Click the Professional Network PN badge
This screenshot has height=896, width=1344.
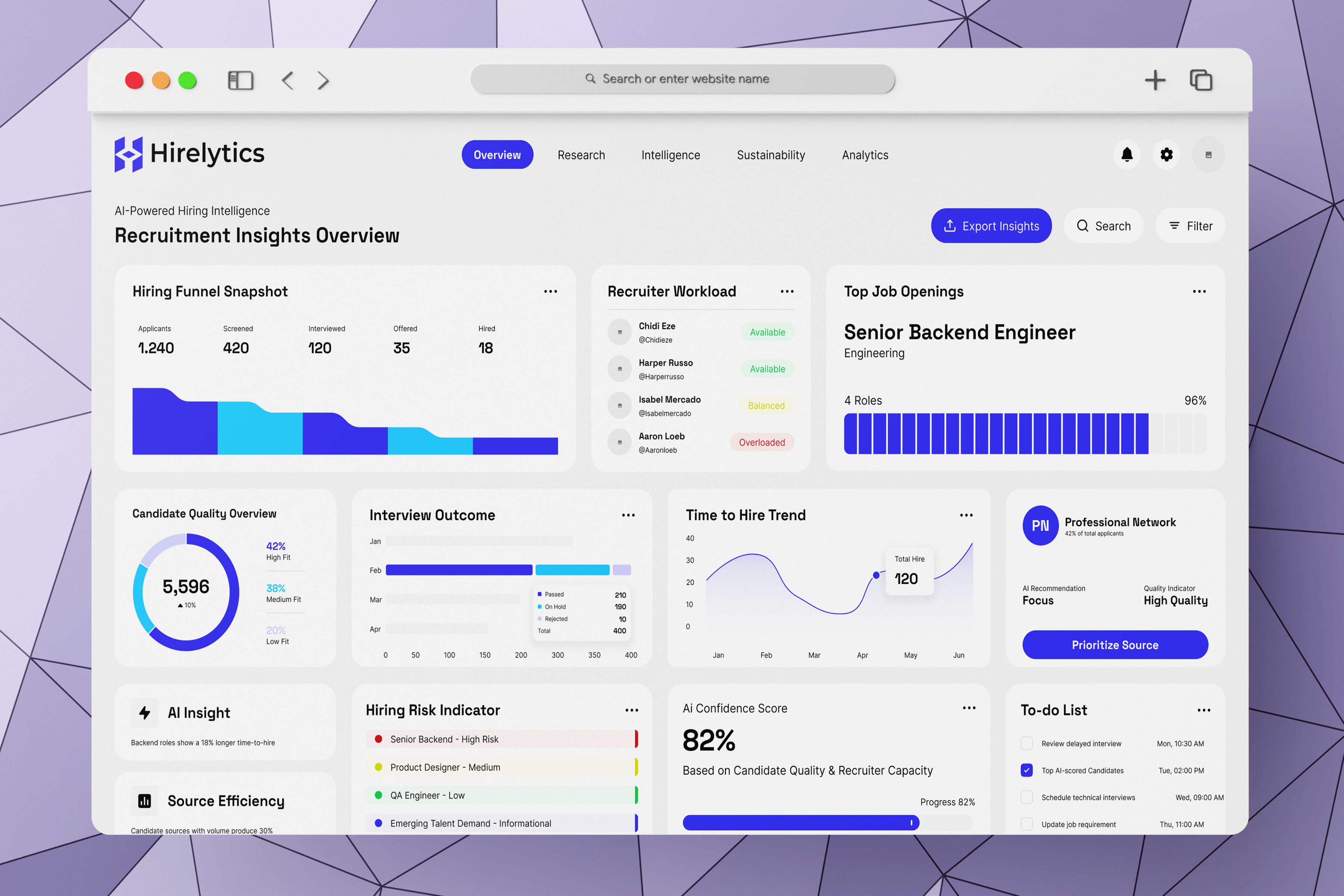[x=1040, y=526]
